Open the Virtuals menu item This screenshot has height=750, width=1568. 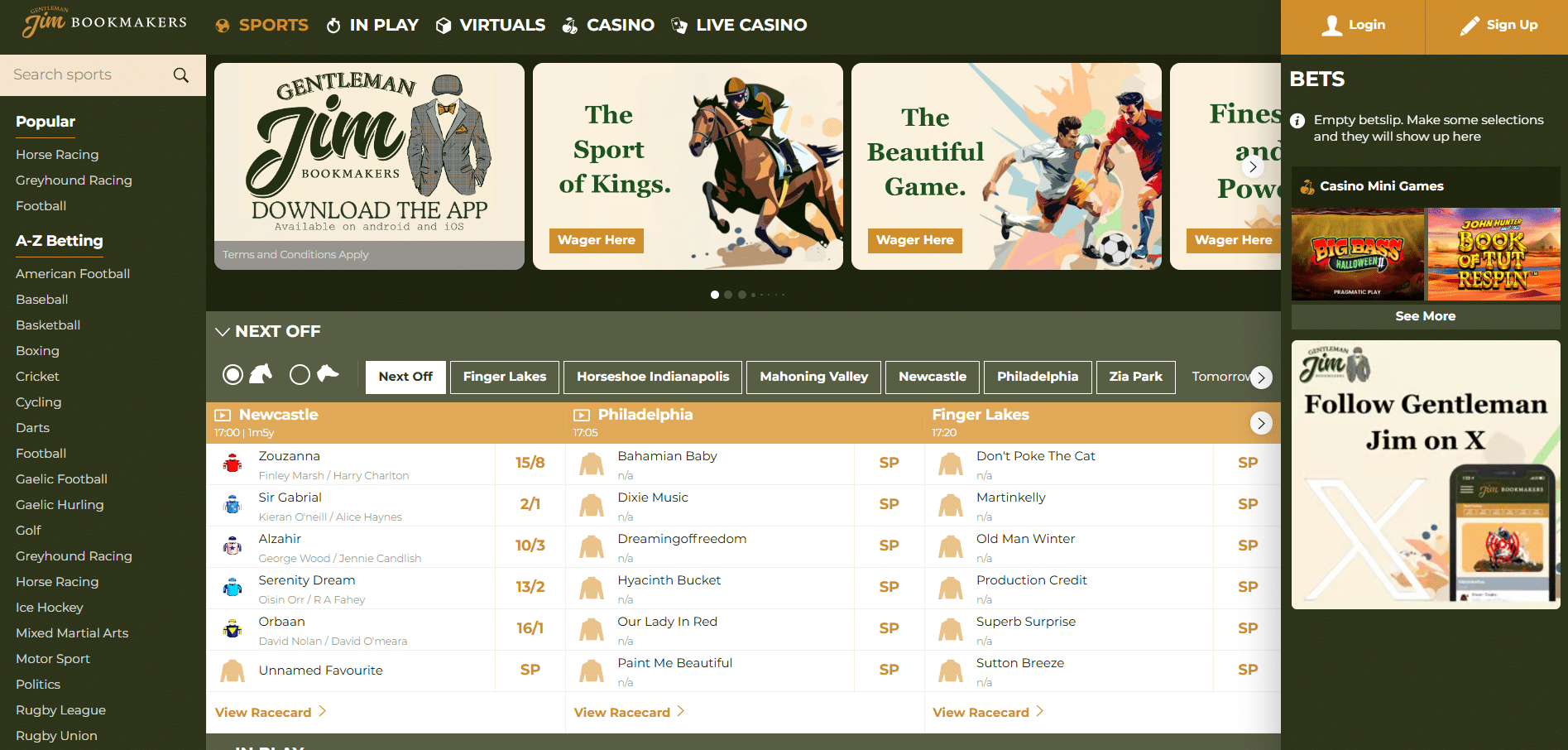coord(491,26)
